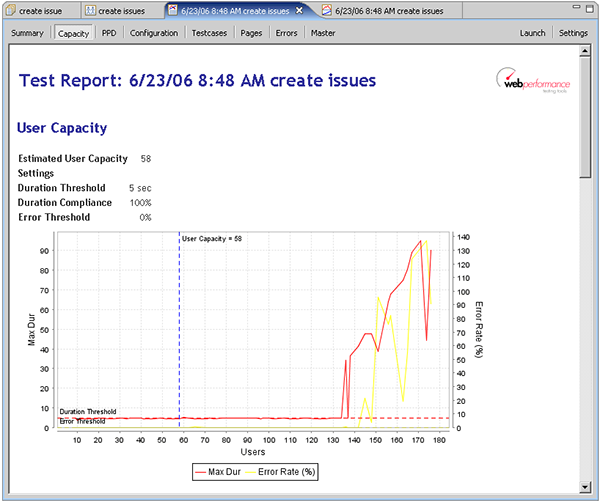
Task: Click the vertical scrollbar thumb
Action: tap(585, 117)
